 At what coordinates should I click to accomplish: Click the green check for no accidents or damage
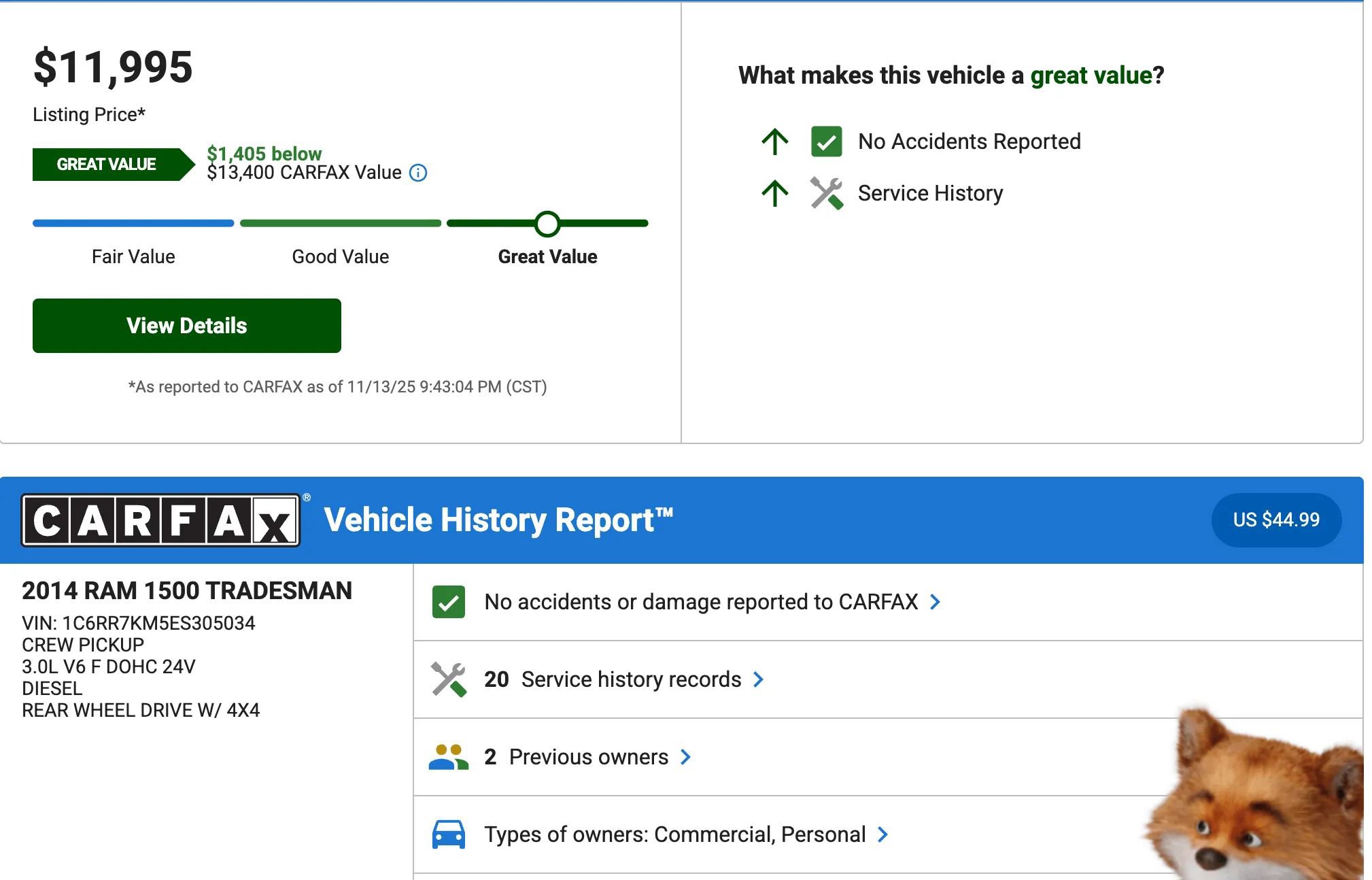click(x=449, y=602)
